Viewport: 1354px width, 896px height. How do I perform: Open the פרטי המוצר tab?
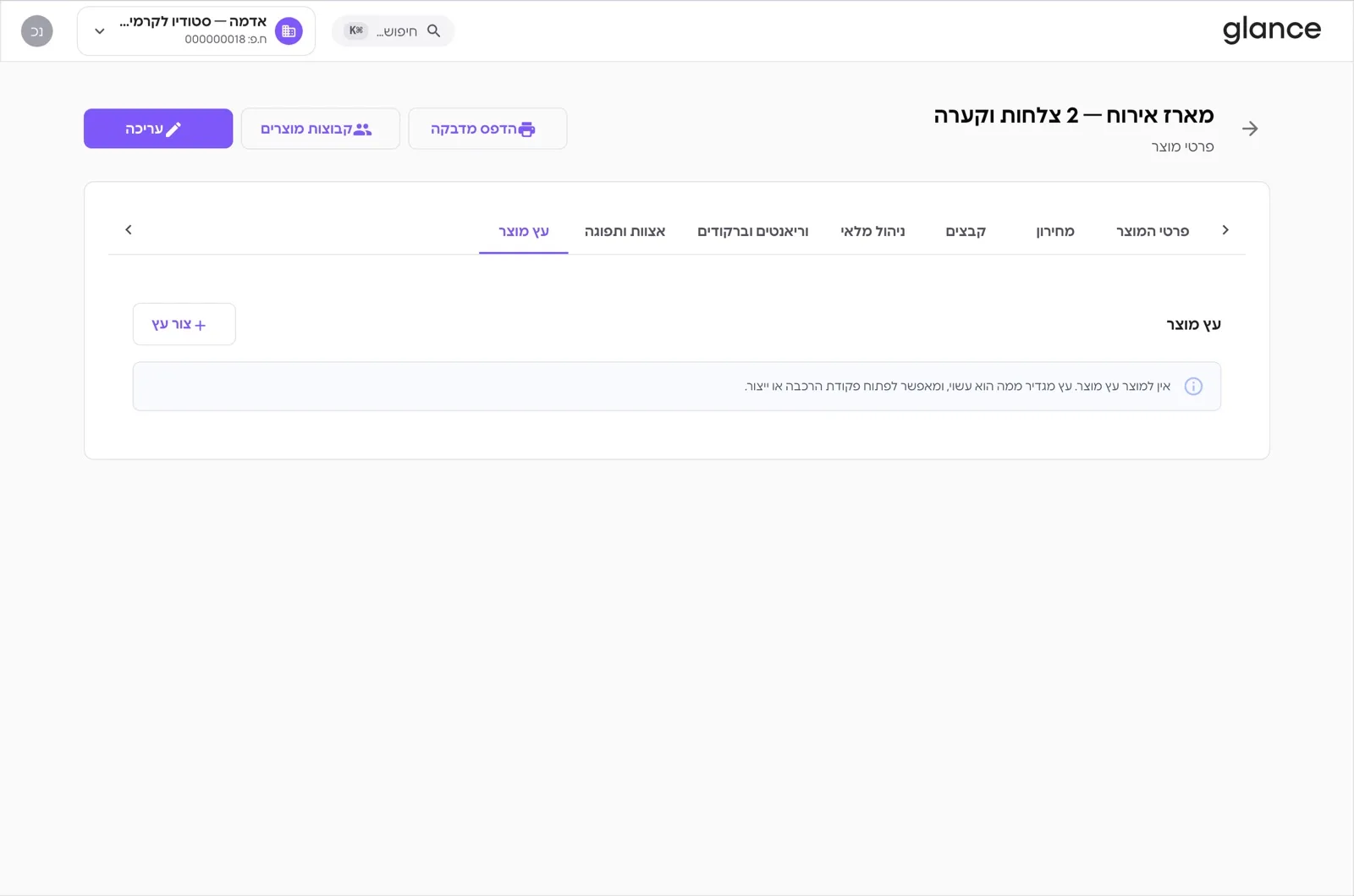[1152, 231]
